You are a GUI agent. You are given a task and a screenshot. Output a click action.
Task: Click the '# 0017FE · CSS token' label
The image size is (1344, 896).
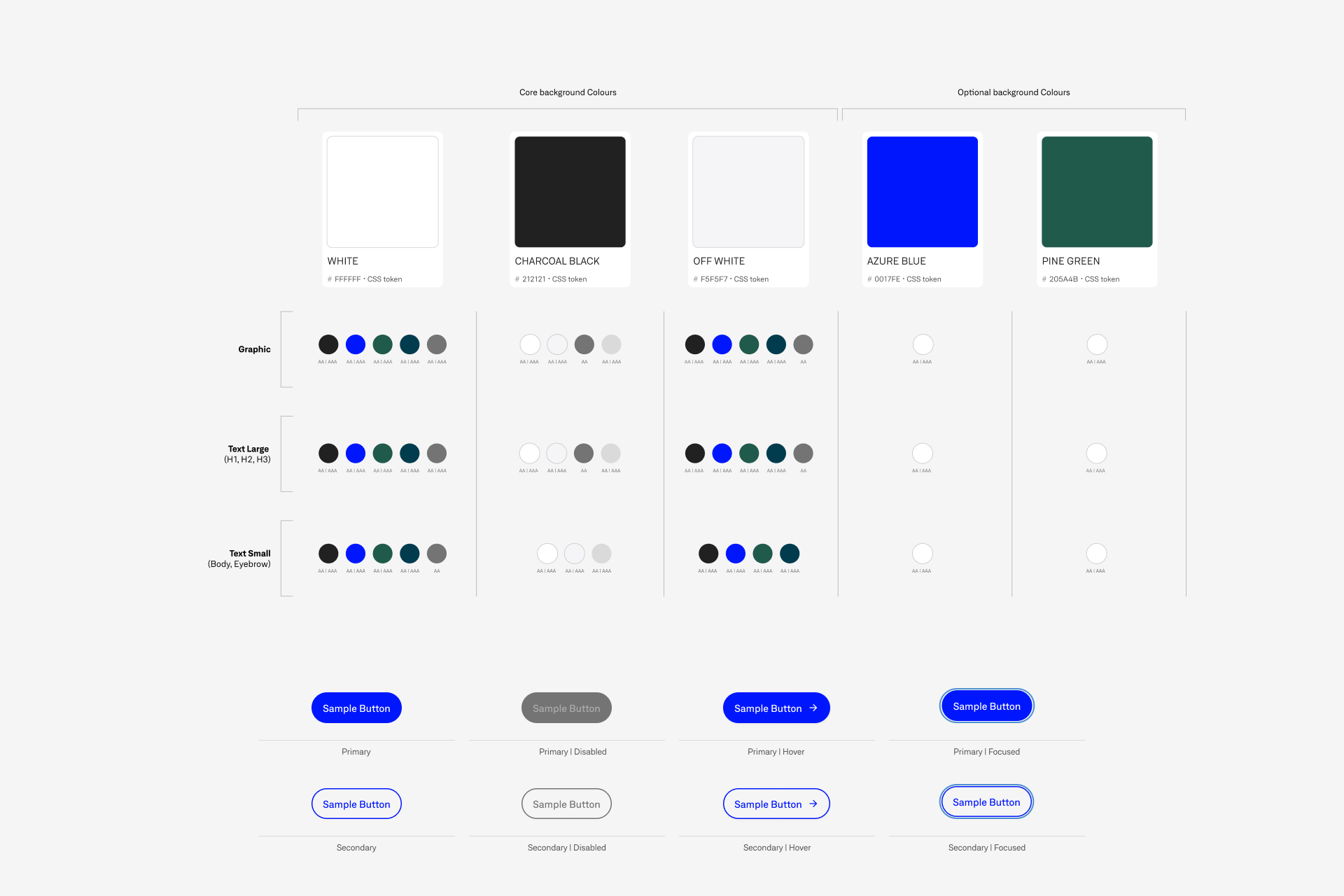[x=904, y=279]
